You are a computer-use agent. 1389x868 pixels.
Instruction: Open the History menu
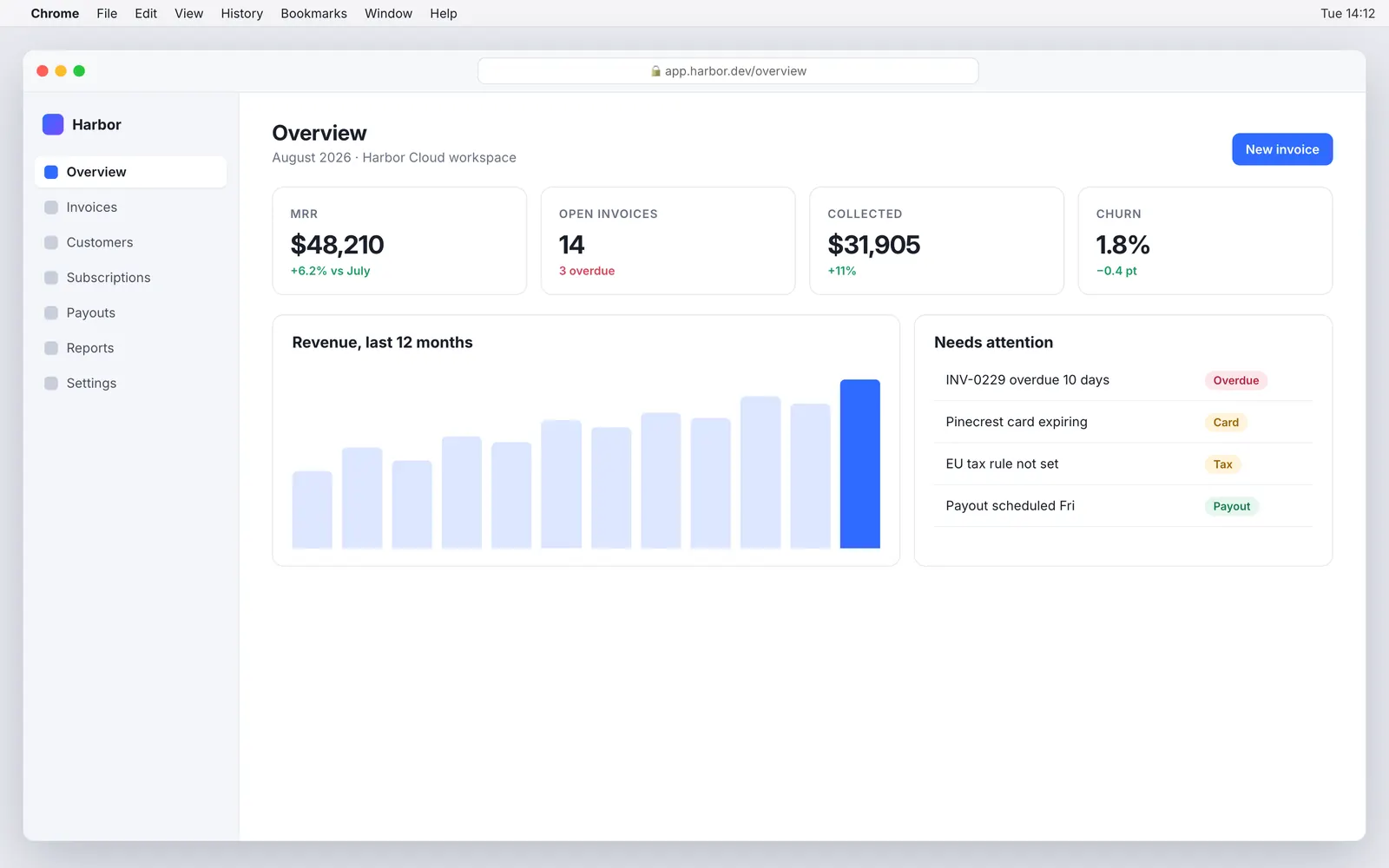(x=241, y=13)
